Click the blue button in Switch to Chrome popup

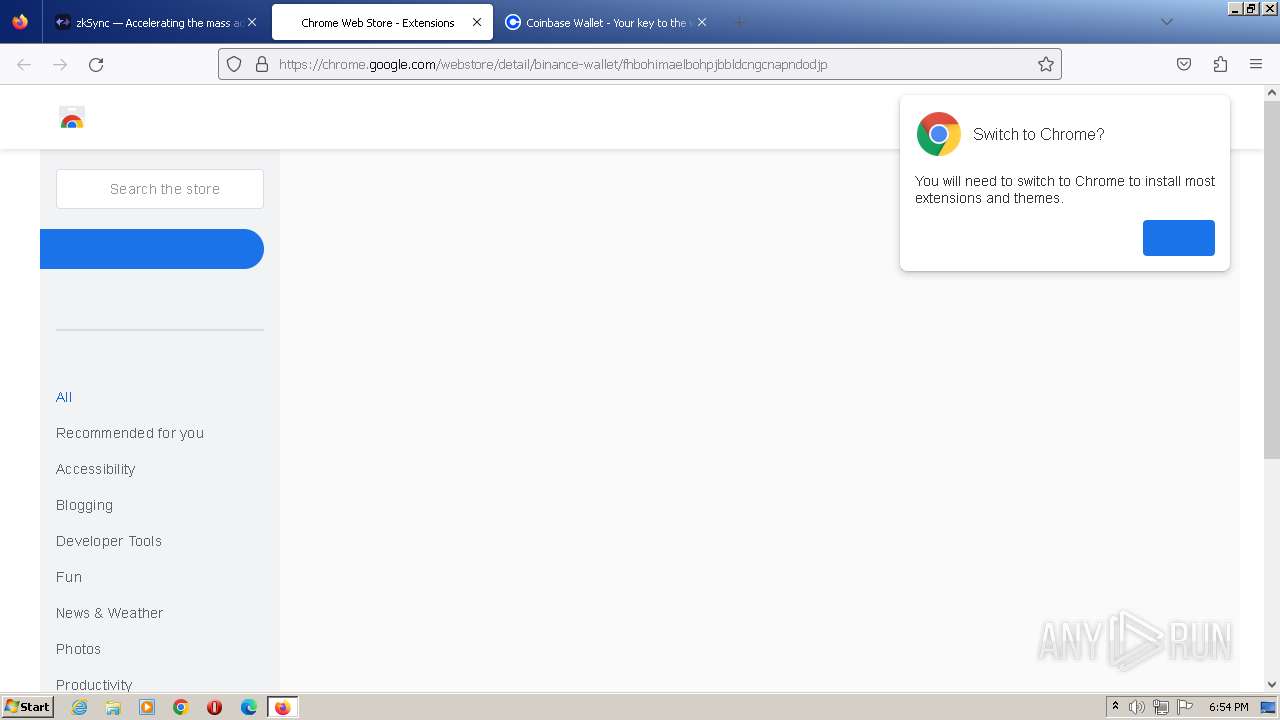coord(1179,238)
